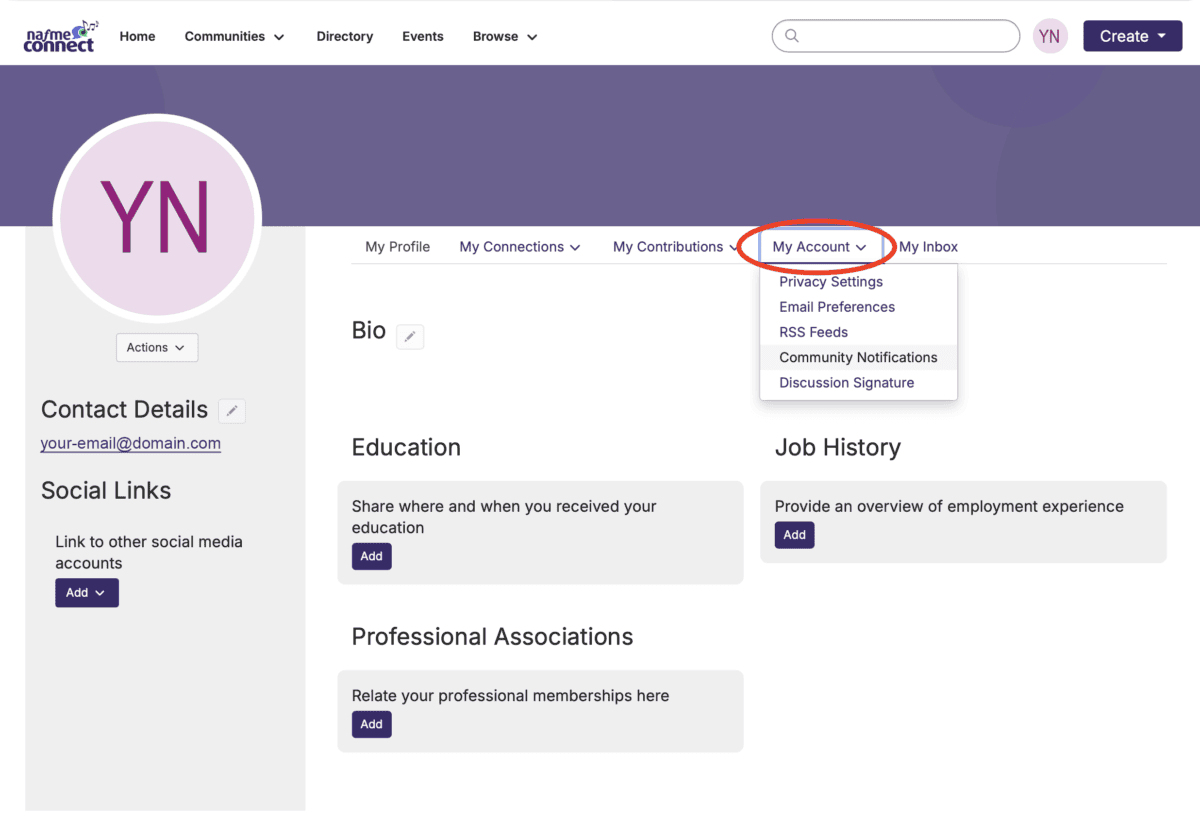Click the search magnifier icon
Screen dimensions: 1200x840
click(792, 36)
